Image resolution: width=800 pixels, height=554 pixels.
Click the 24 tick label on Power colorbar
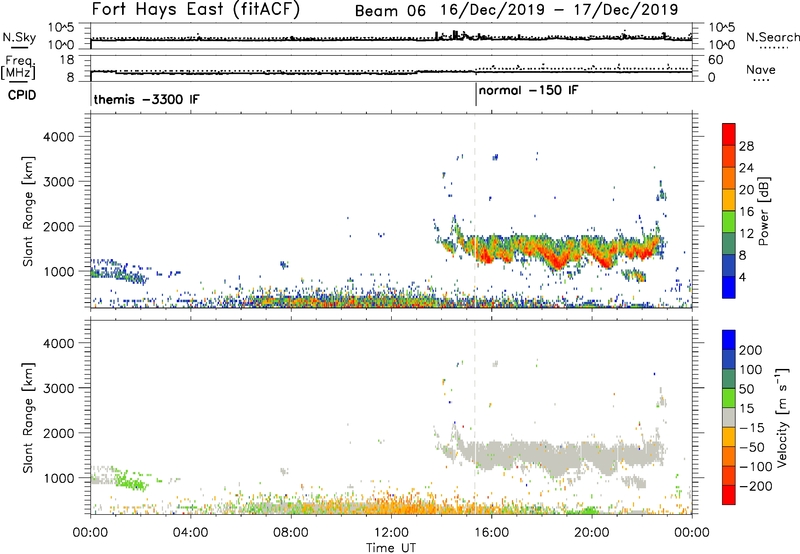pos(746,168)
